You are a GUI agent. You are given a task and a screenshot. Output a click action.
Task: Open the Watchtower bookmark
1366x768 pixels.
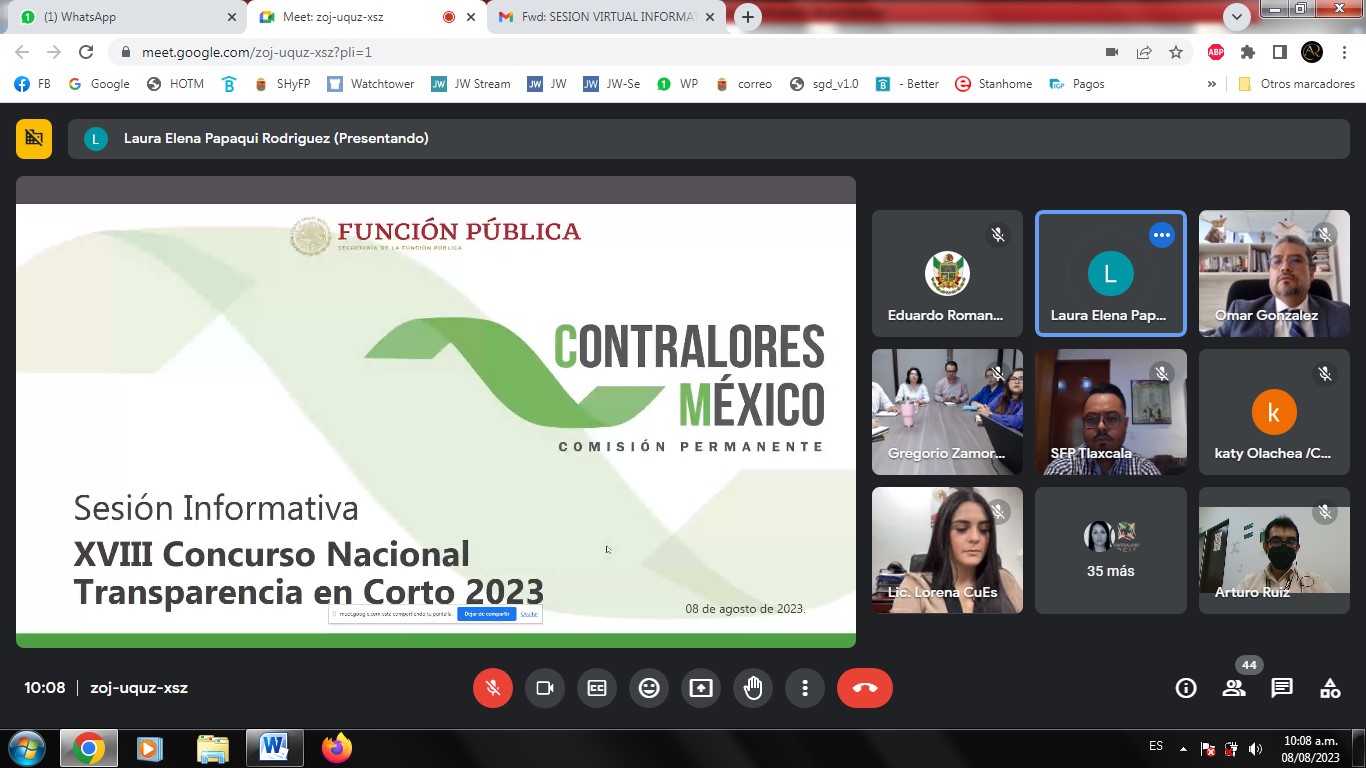pyautogui.click(x=370, y=84)
